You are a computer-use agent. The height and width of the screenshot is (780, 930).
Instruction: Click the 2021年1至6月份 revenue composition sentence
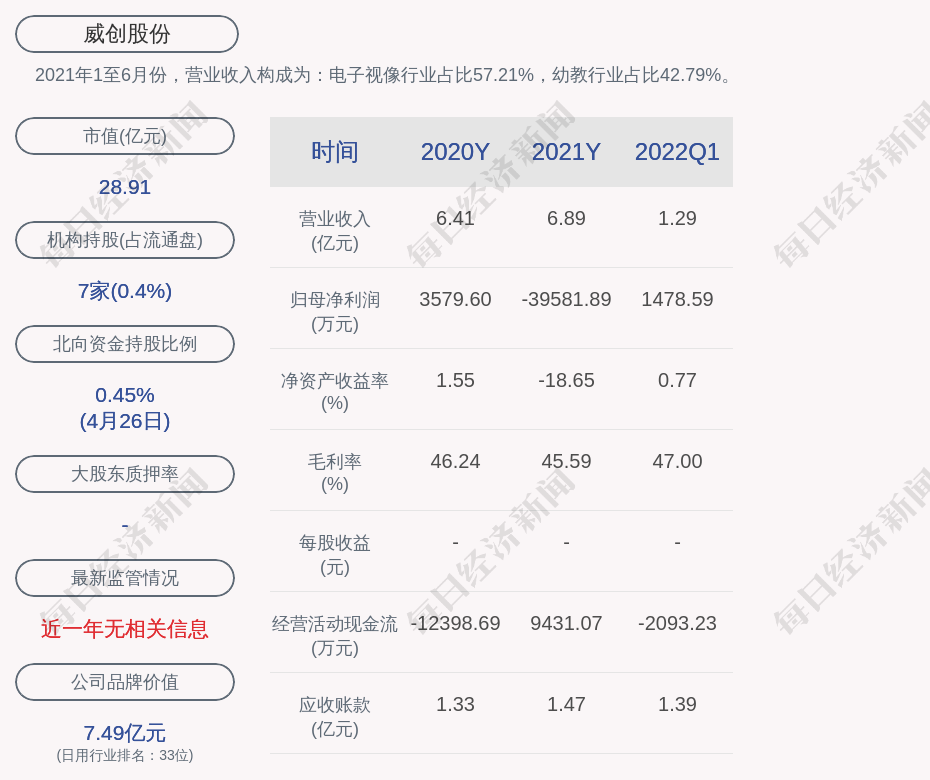386,75
